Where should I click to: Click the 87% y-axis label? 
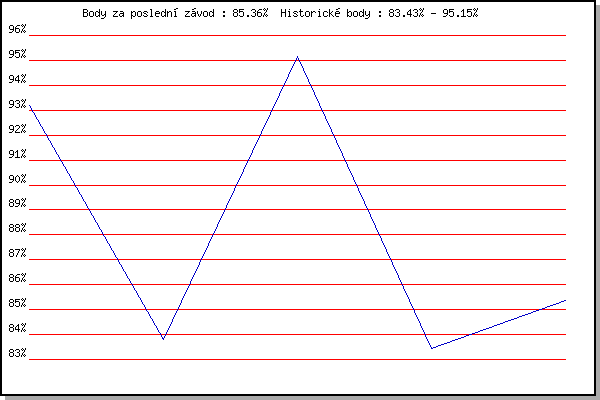(17, 254)
